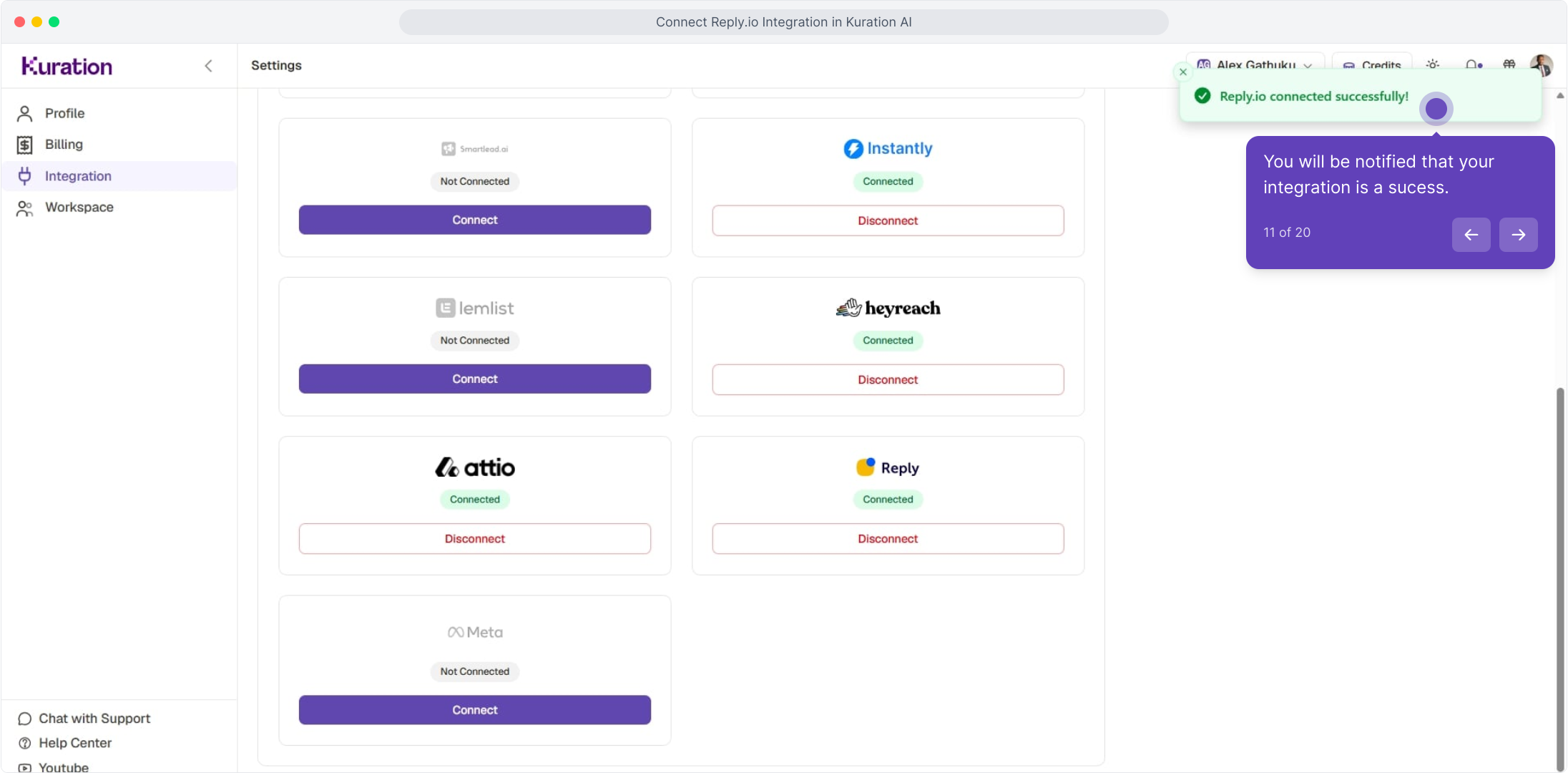Open the Credits button
The height and width of the screenshot is (773, 1568).
tap(1372, 64)
